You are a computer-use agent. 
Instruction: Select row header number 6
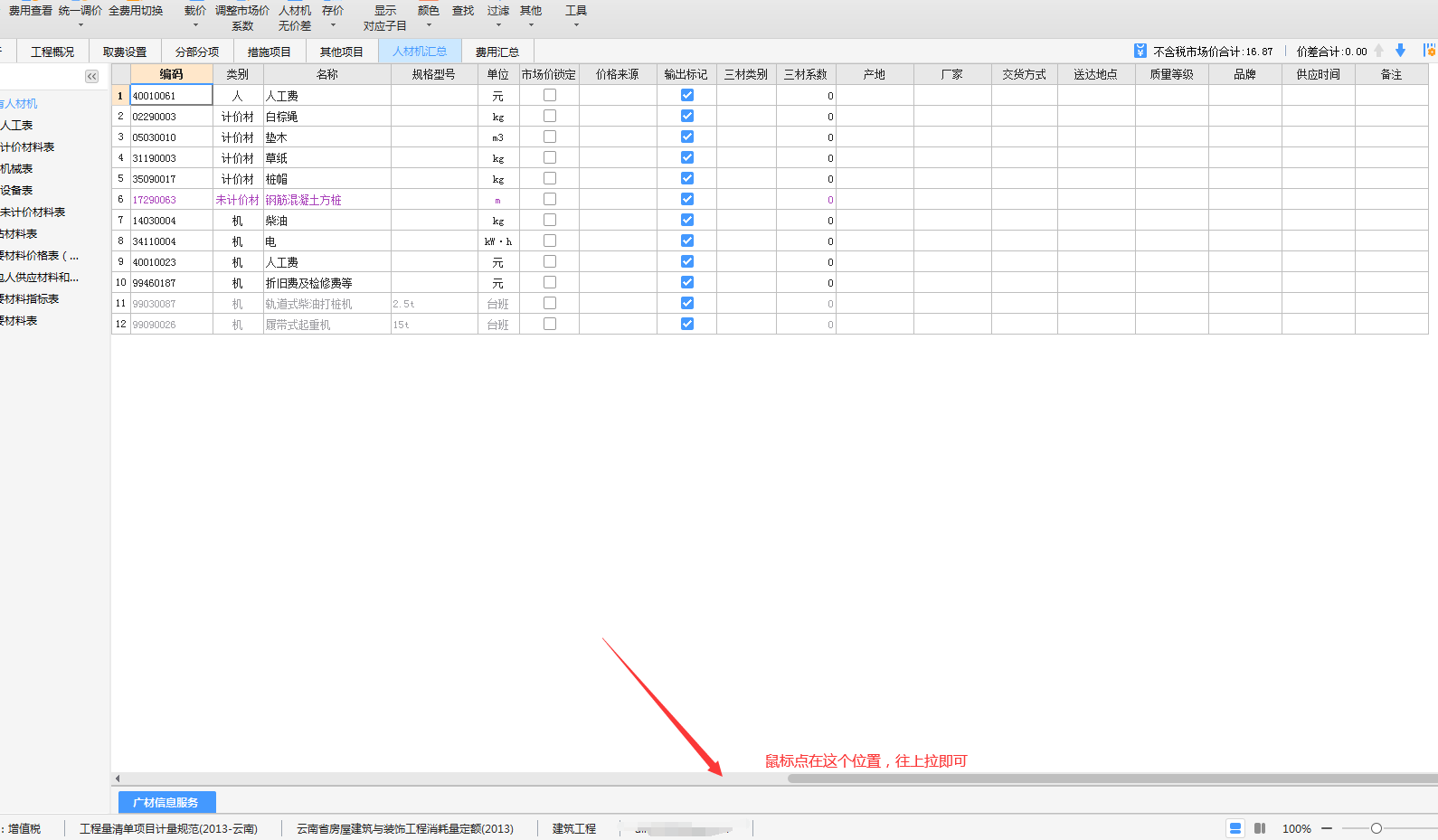pos(120,199)
